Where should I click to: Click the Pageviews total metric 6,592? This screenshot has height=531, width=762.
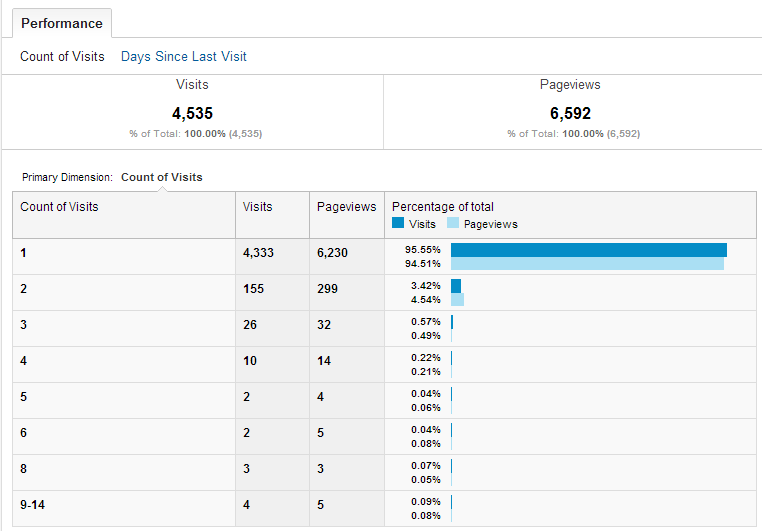tap(570, 114)
